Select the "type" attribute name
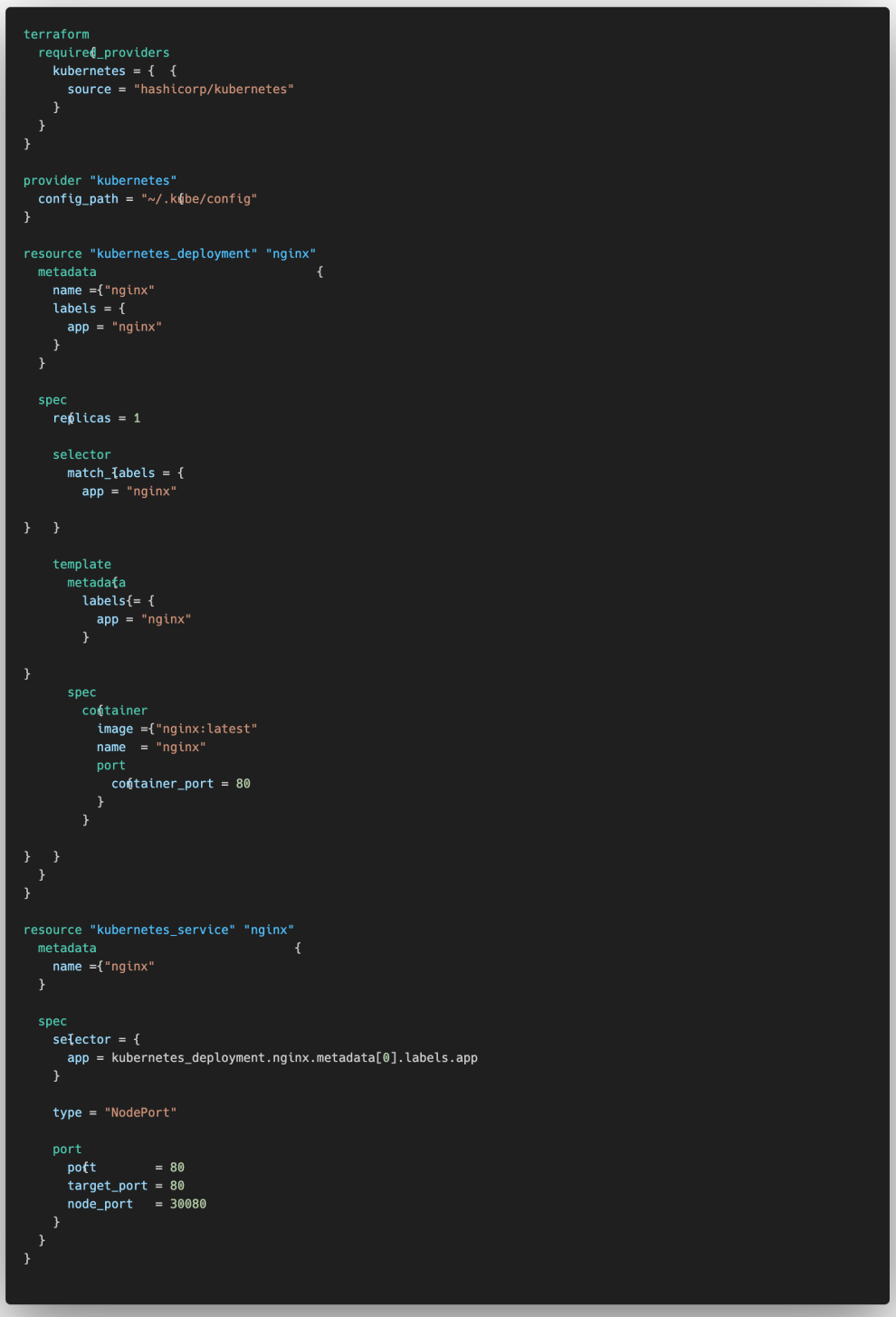Viewport: 896px width, 1317px height. coord(67,1112)
